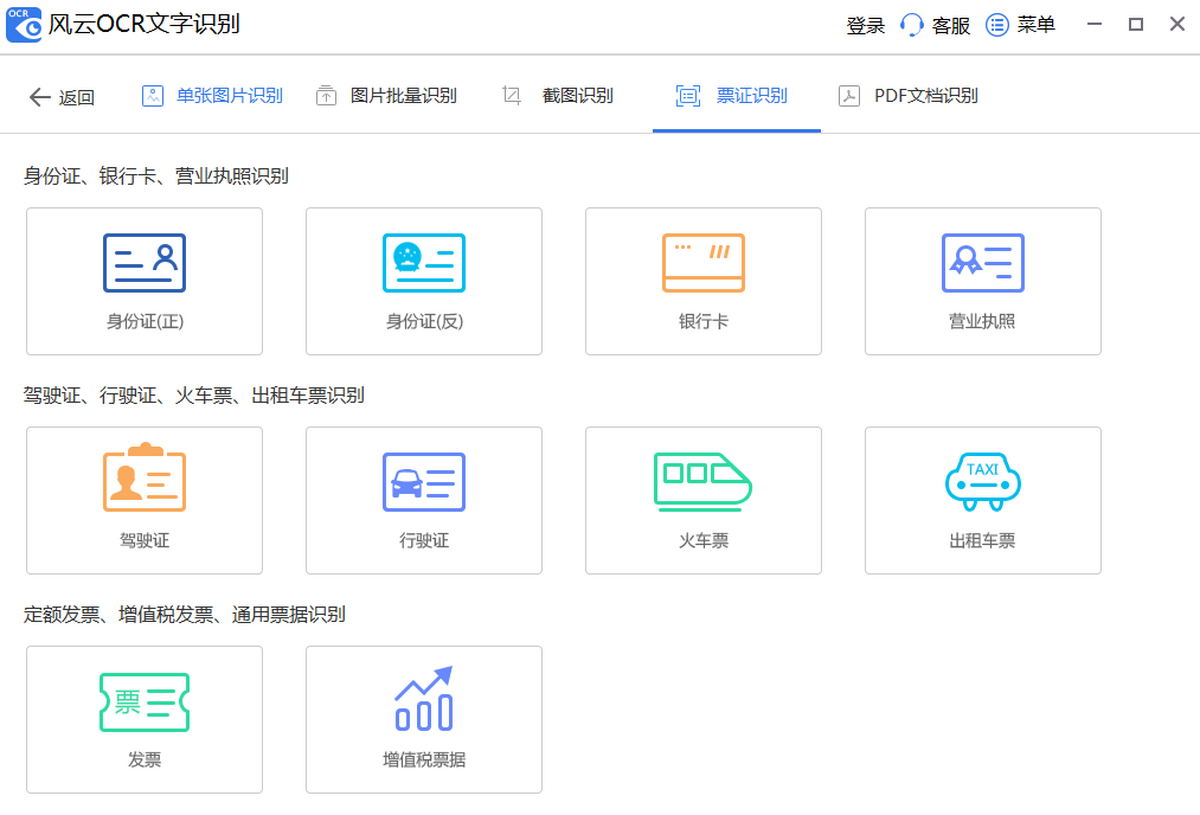Switch to the 图片批量识别 tab

(x=386, y=96)
